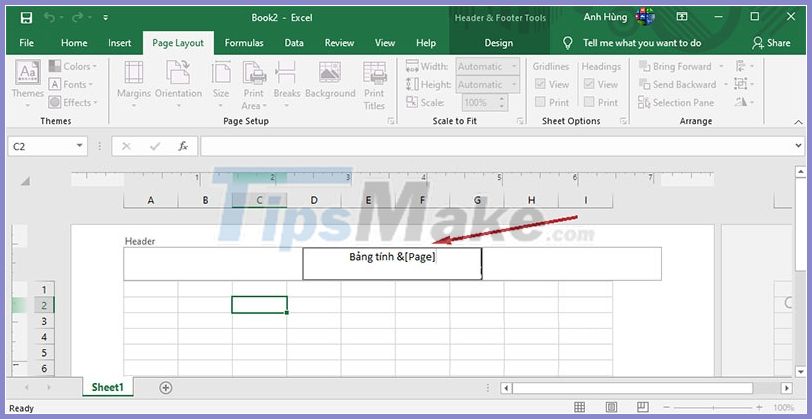Click center header box with Bảng tính &[Page]
Viewport: 812px width, 419px height.
point(392,264)
